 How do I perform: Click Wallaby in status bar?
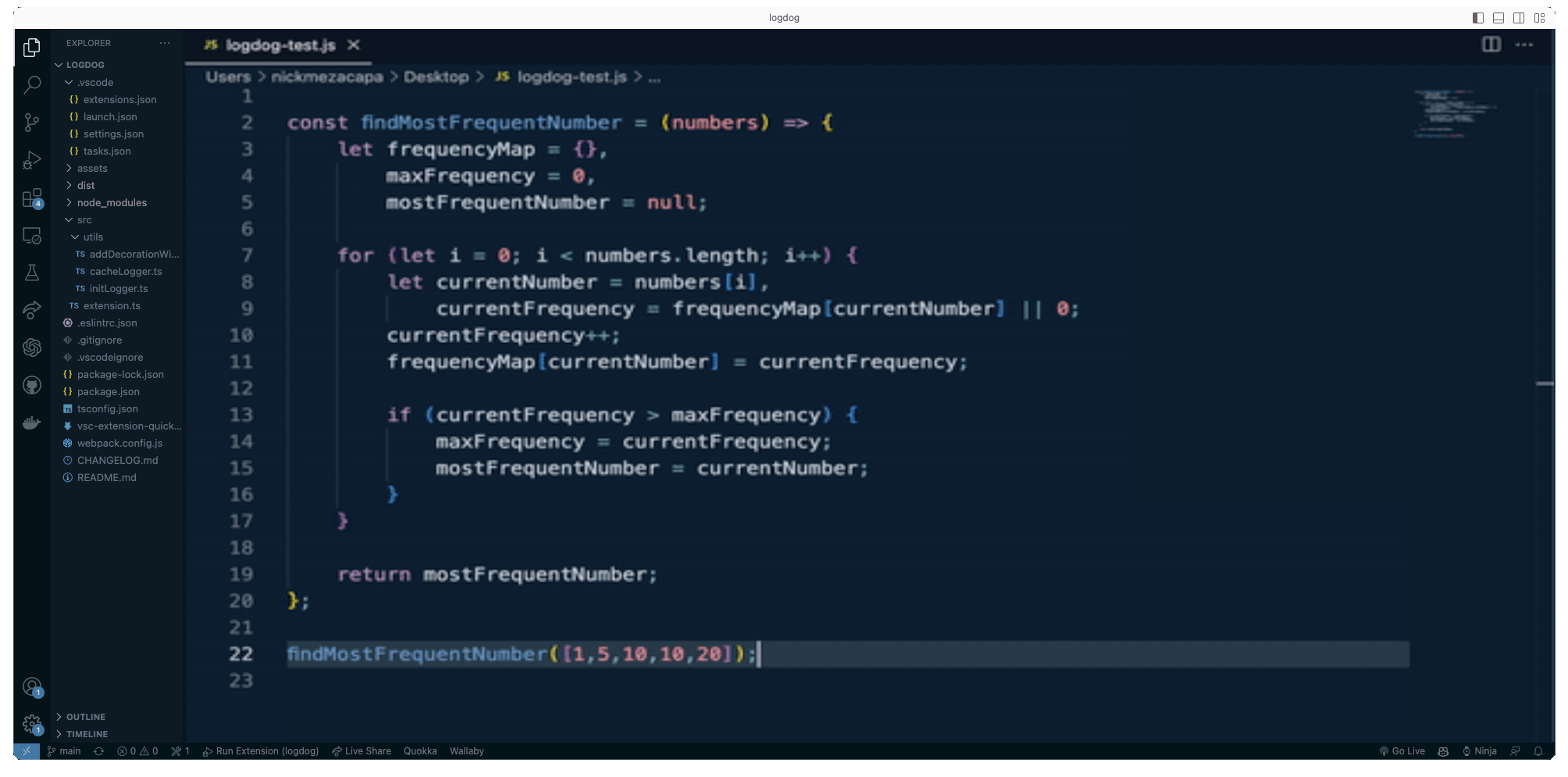467,751
